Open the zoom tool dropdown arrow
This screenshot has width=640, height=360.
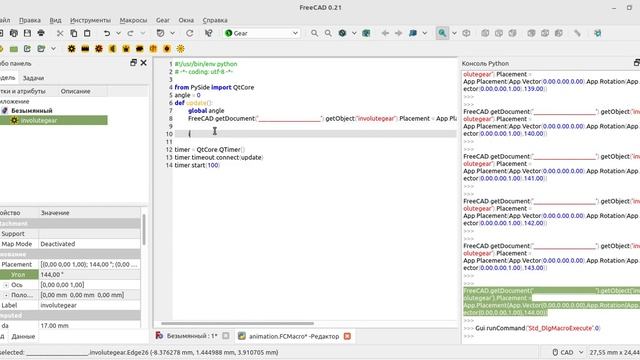[x=454, y=33]
